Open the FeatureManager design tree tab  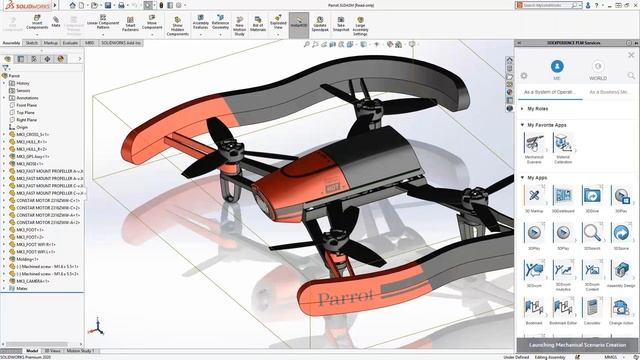pos(7,59)
